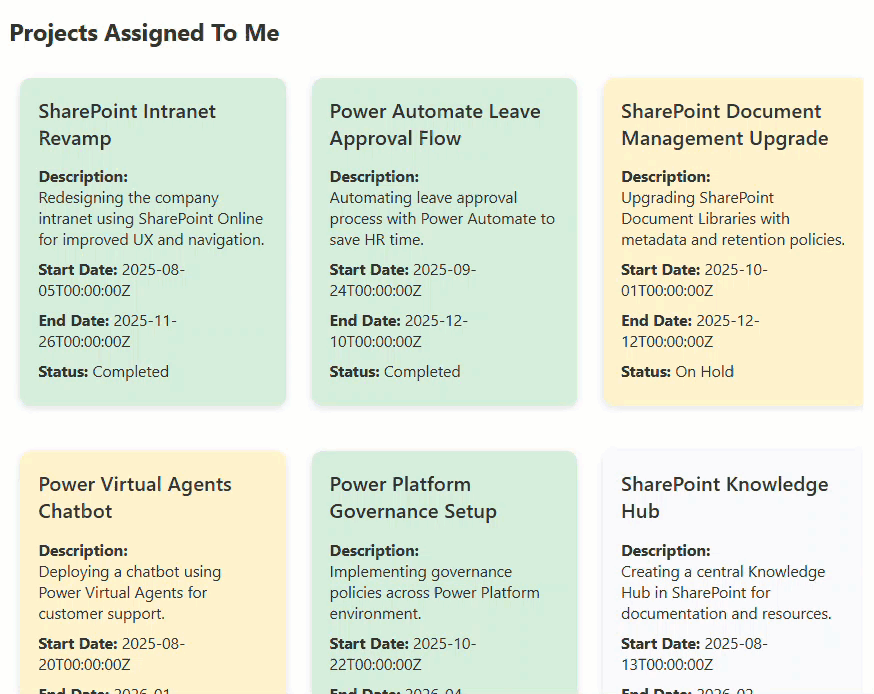
Task: Select the SharePoint Knowledge Hub title
Action: [x=725, y=498]
